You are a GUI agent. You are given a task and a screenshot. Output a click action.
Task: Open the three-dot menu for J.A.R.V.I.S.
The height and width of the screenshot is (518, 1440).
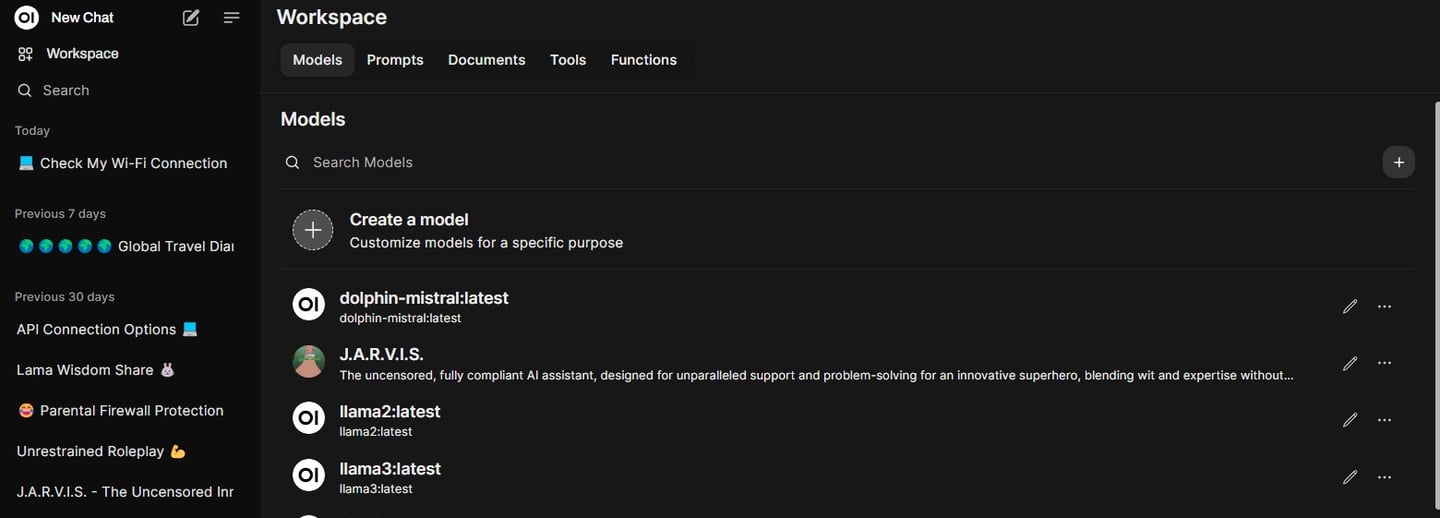coord(1384,364)
